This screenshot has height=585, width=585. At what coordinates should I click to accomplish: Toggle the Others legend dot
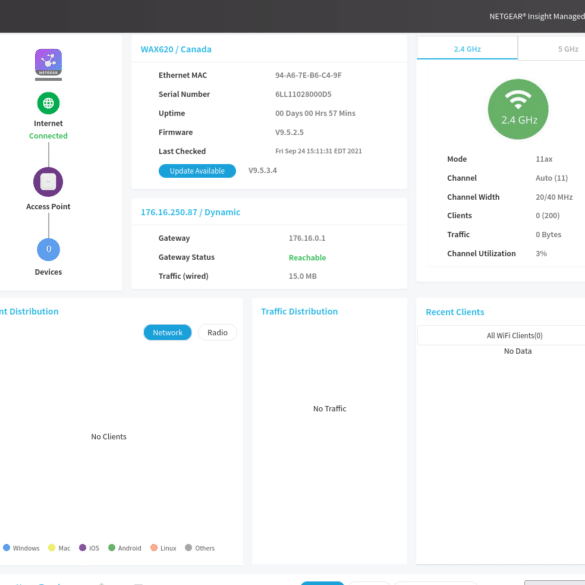pos(188,547)
